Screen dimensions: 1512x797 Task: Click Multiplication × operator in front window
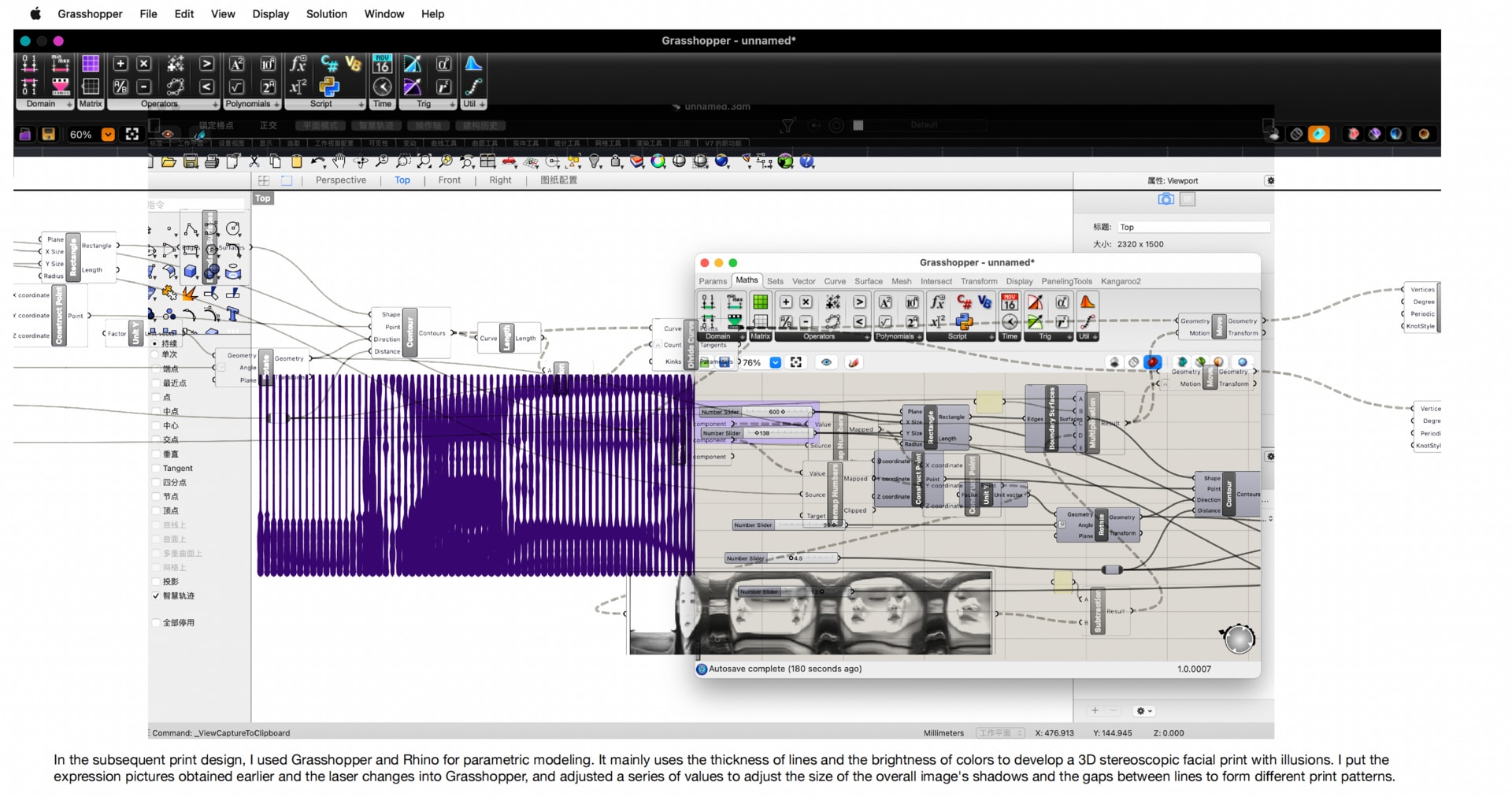(x=806, y=302)
